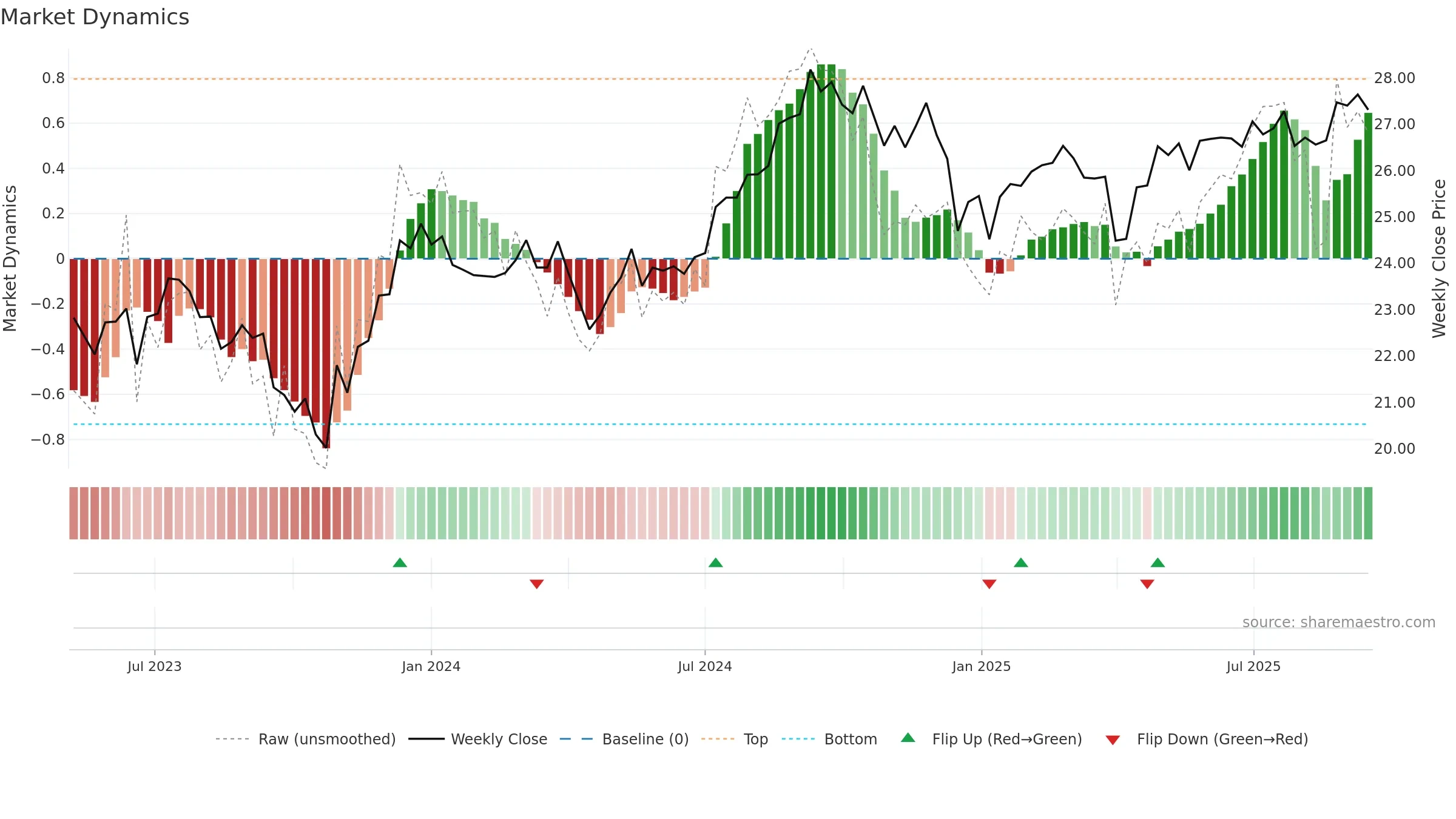1456x819 pixels.
Task: Toggle the Weekly Close legend entry
Action: point(477,739)
